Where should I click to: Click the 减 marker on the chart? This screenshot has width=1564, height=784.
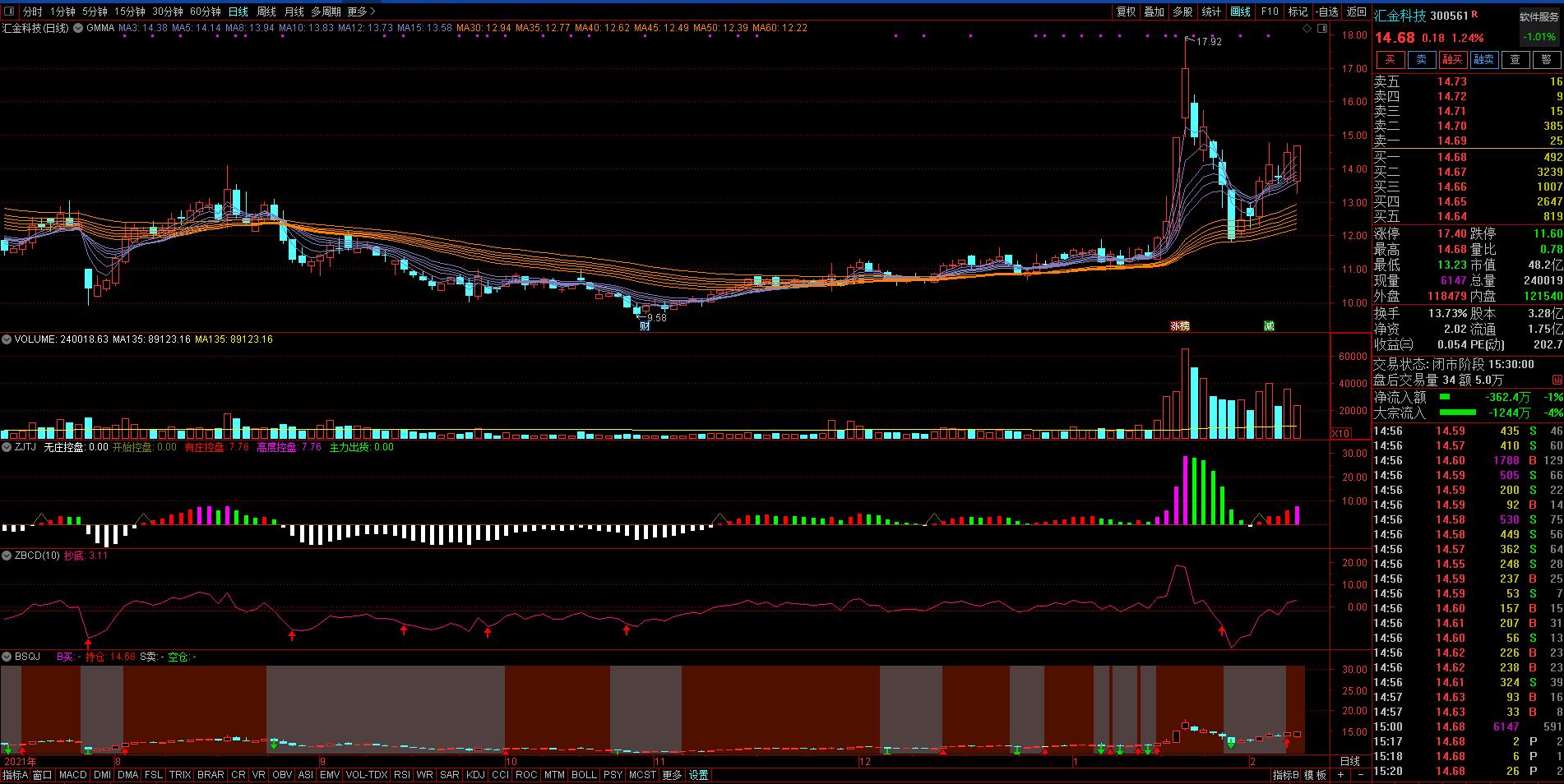coord(1269,326)
